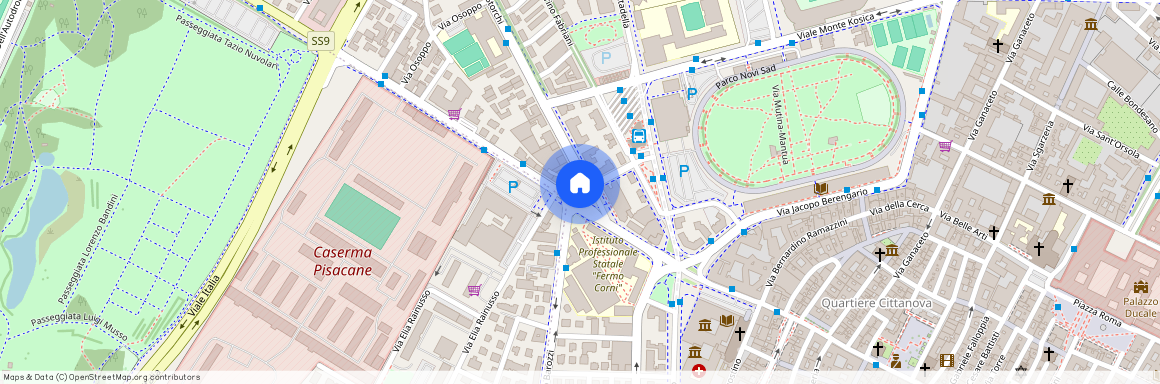The image size is (1160, 384).
Task: Click the museum icon below the Via Sgarzeria label
Action: click(1048, 198)
